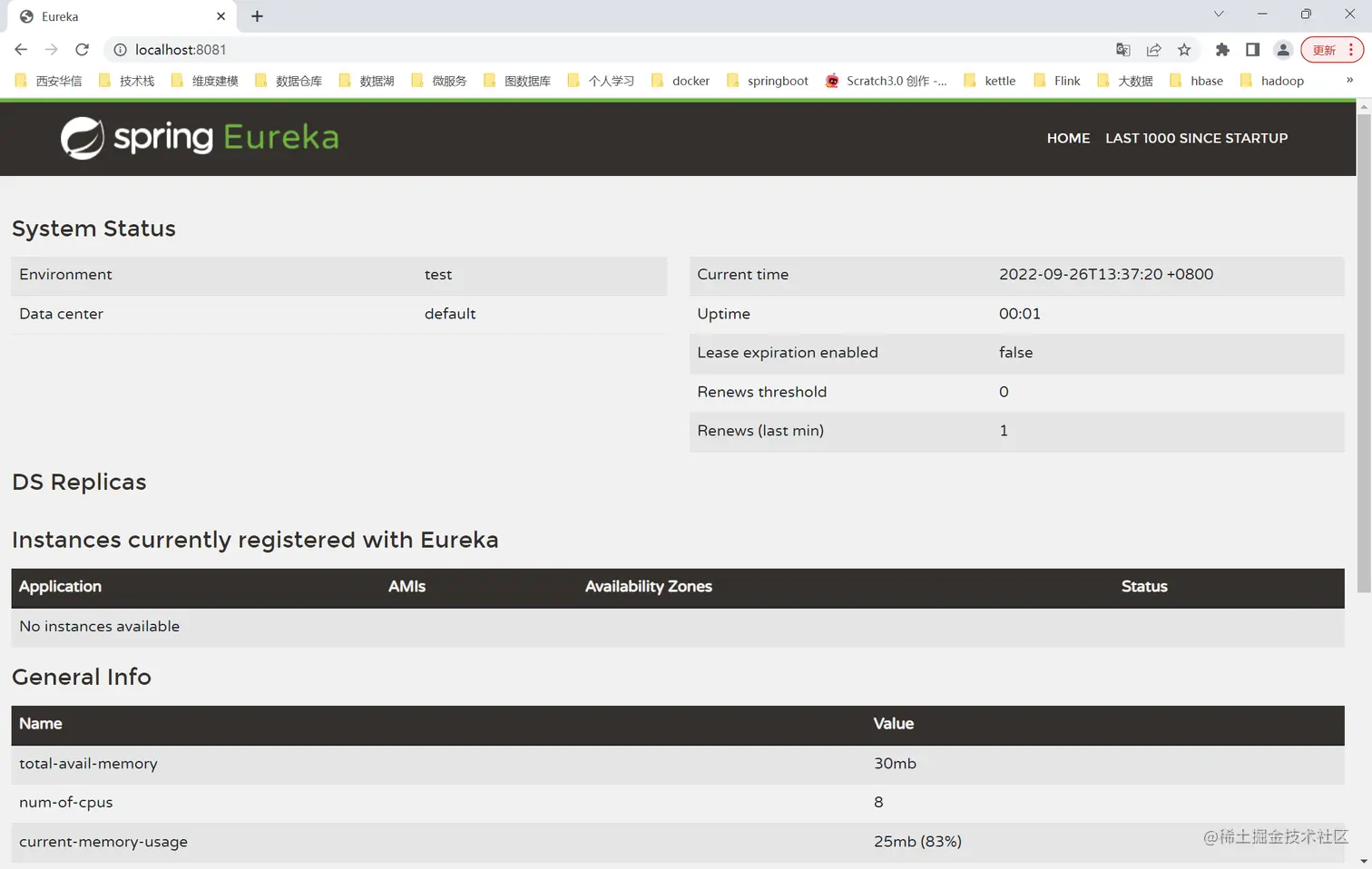The height and width of the screenshot is (869, 1372).
Task: Click the current-memory-usage row name
Action: pos(103,842)
